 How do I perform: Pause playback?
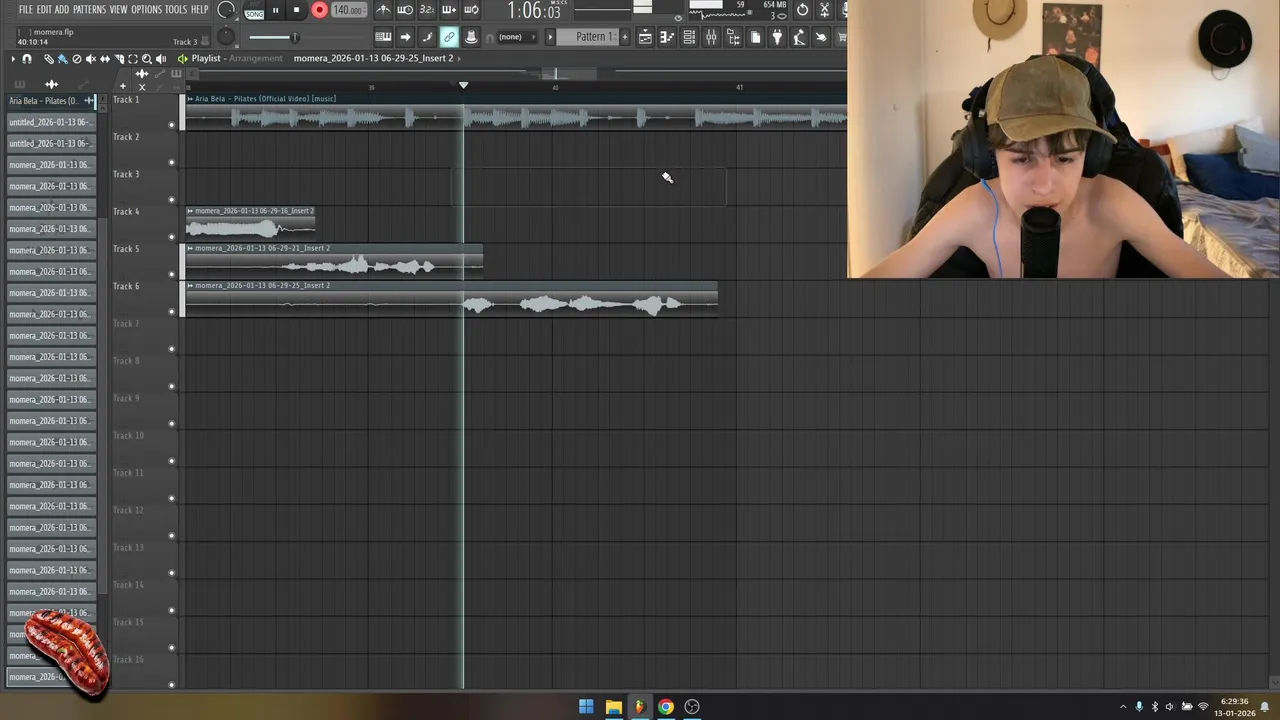(275, 10)
